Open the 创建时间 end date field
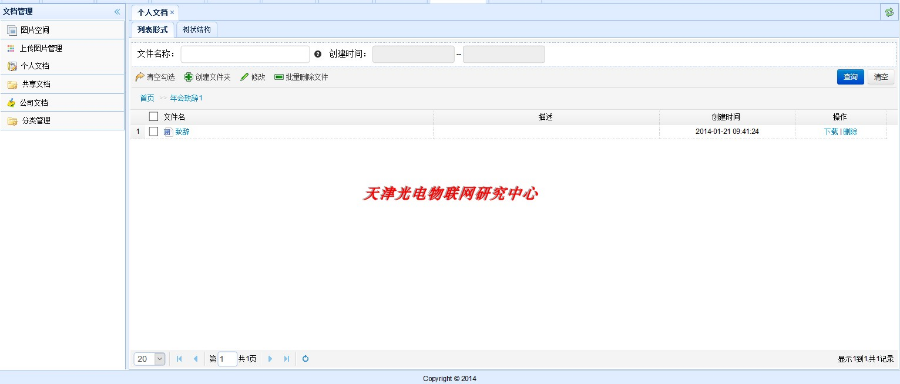 click(504, 55)
